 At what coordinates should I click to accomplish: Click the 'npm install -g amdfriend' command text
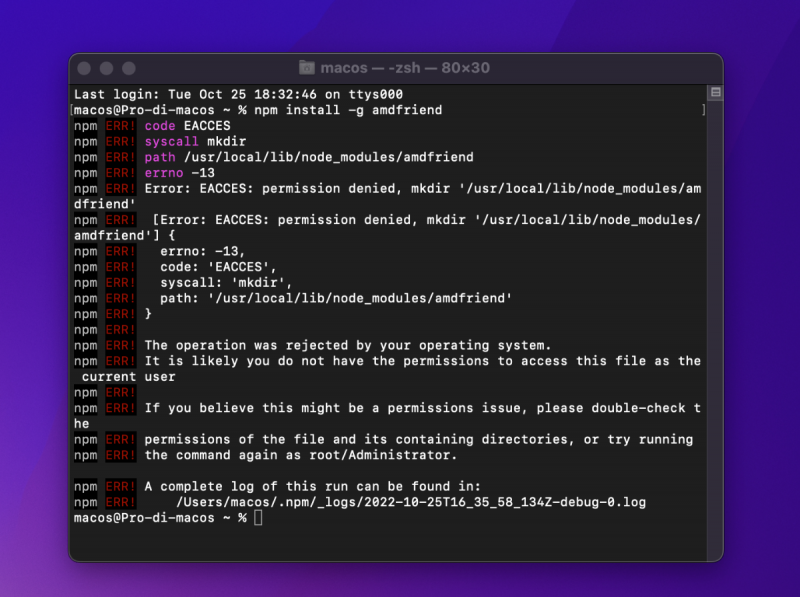(348, 110)
